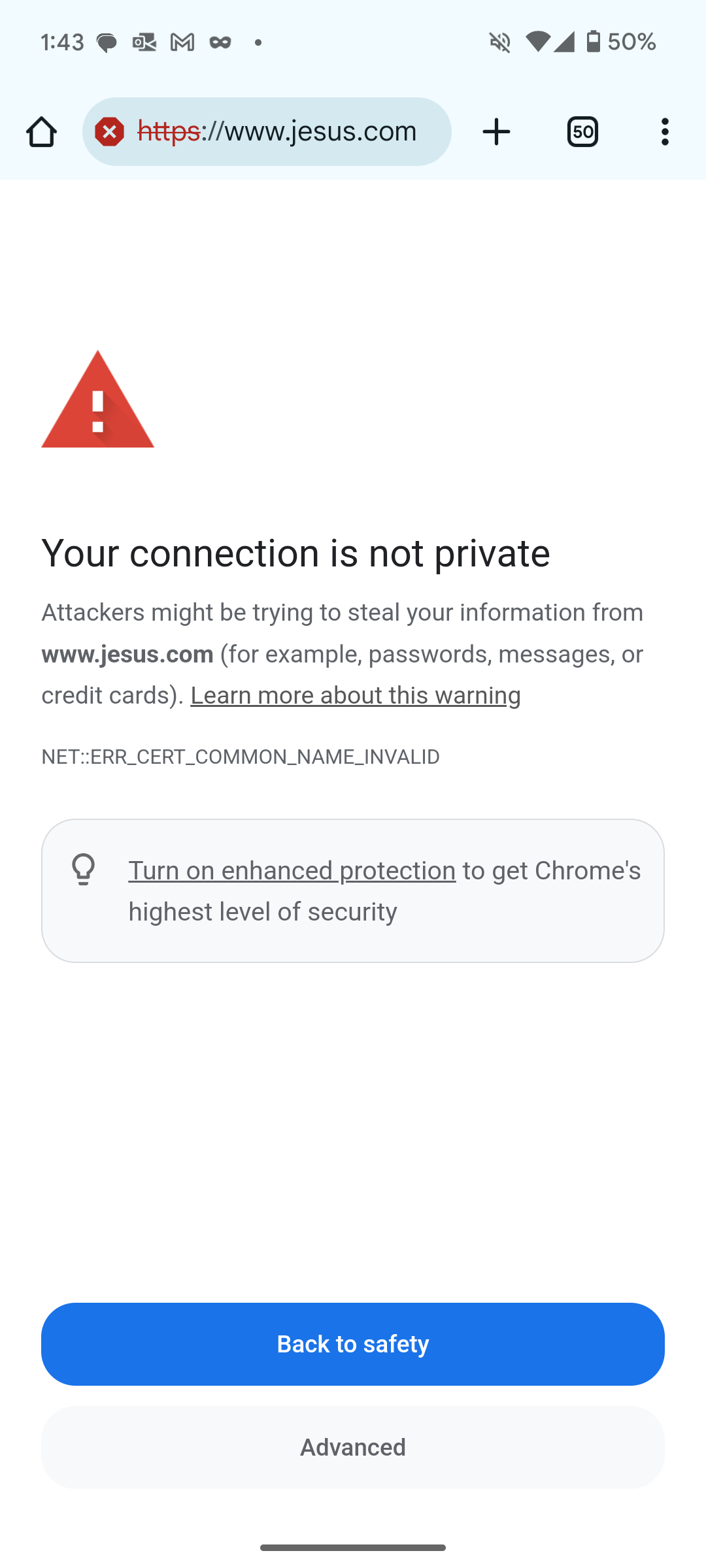The height and width of the screenshot is (1568, 706).
Task: Click Turn on enhanced protection link
Action: pos(292,871)
